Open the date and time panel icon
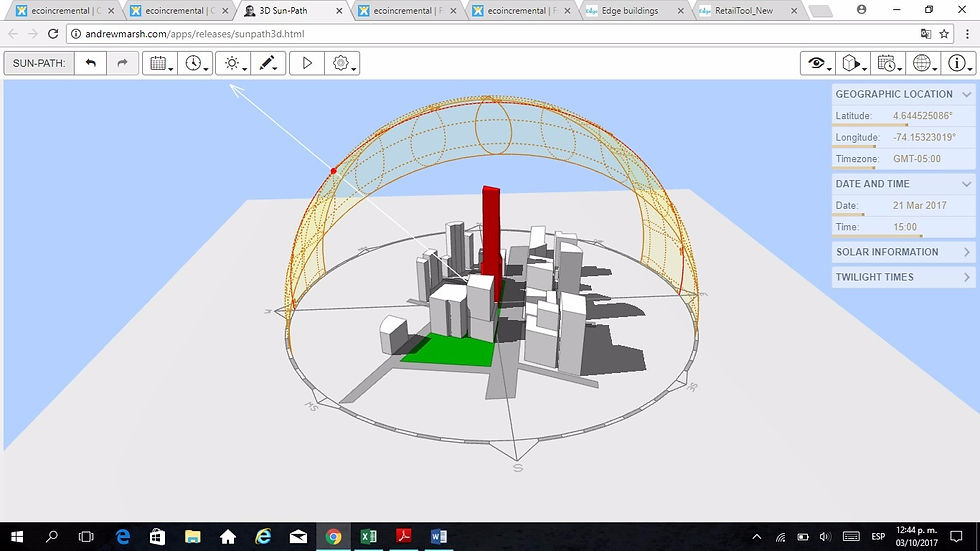980x551 pixels. (x=888, y=63)
